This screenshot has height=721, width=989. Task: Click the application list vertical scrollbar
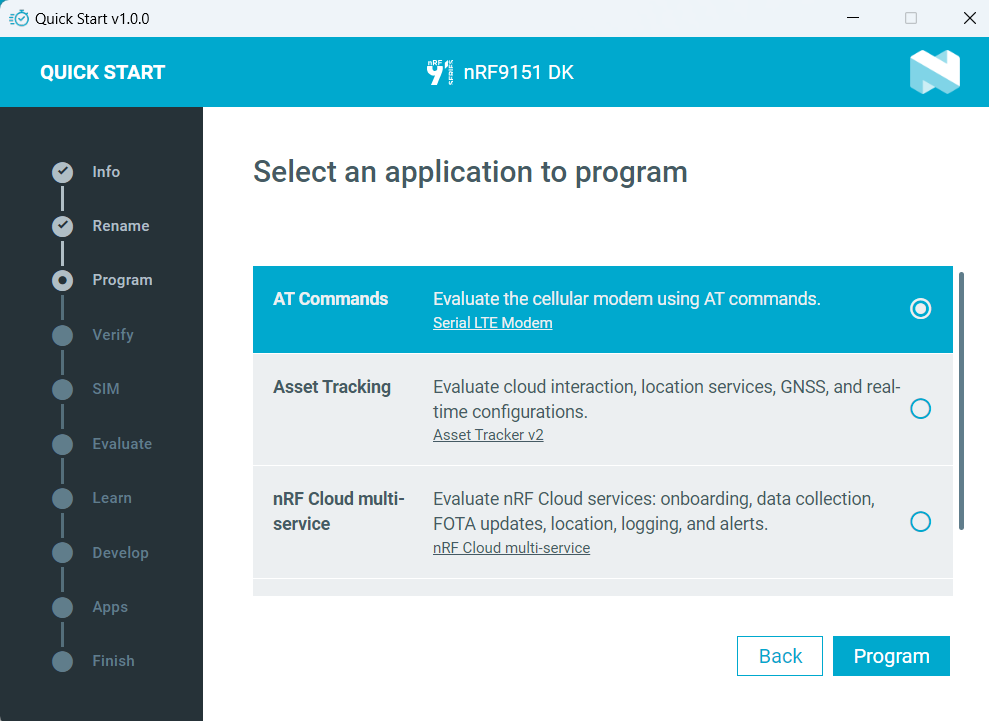click(x=961, y=401)
